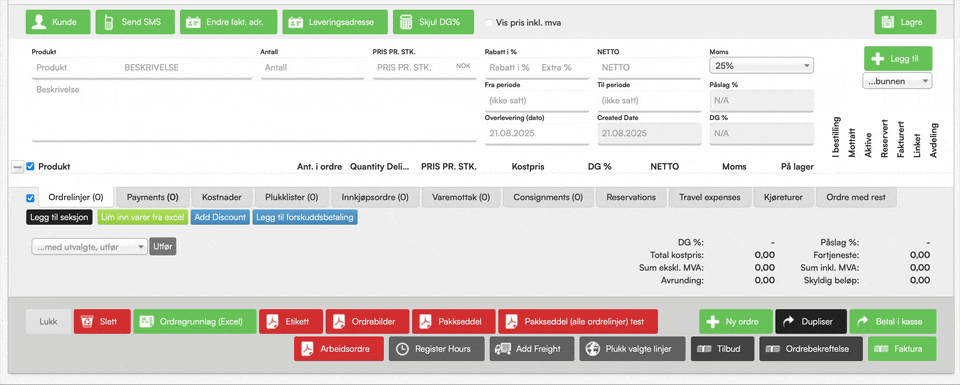Click the Utfør button
The image size is (960, 385).
[x=163, y=247]
